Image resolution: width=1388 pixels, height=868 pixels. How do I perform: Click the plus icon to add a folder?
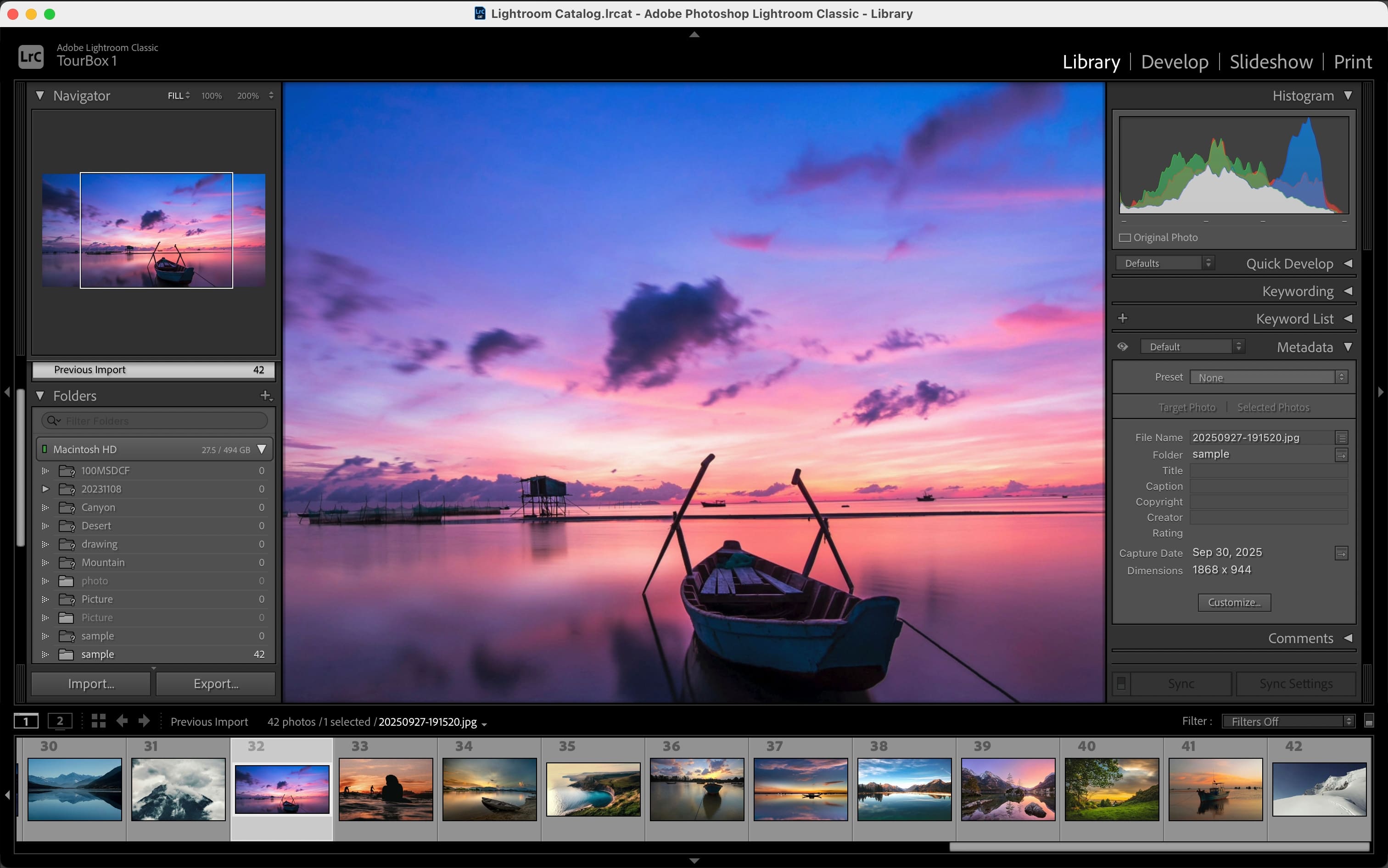click(x=266, y=396)
